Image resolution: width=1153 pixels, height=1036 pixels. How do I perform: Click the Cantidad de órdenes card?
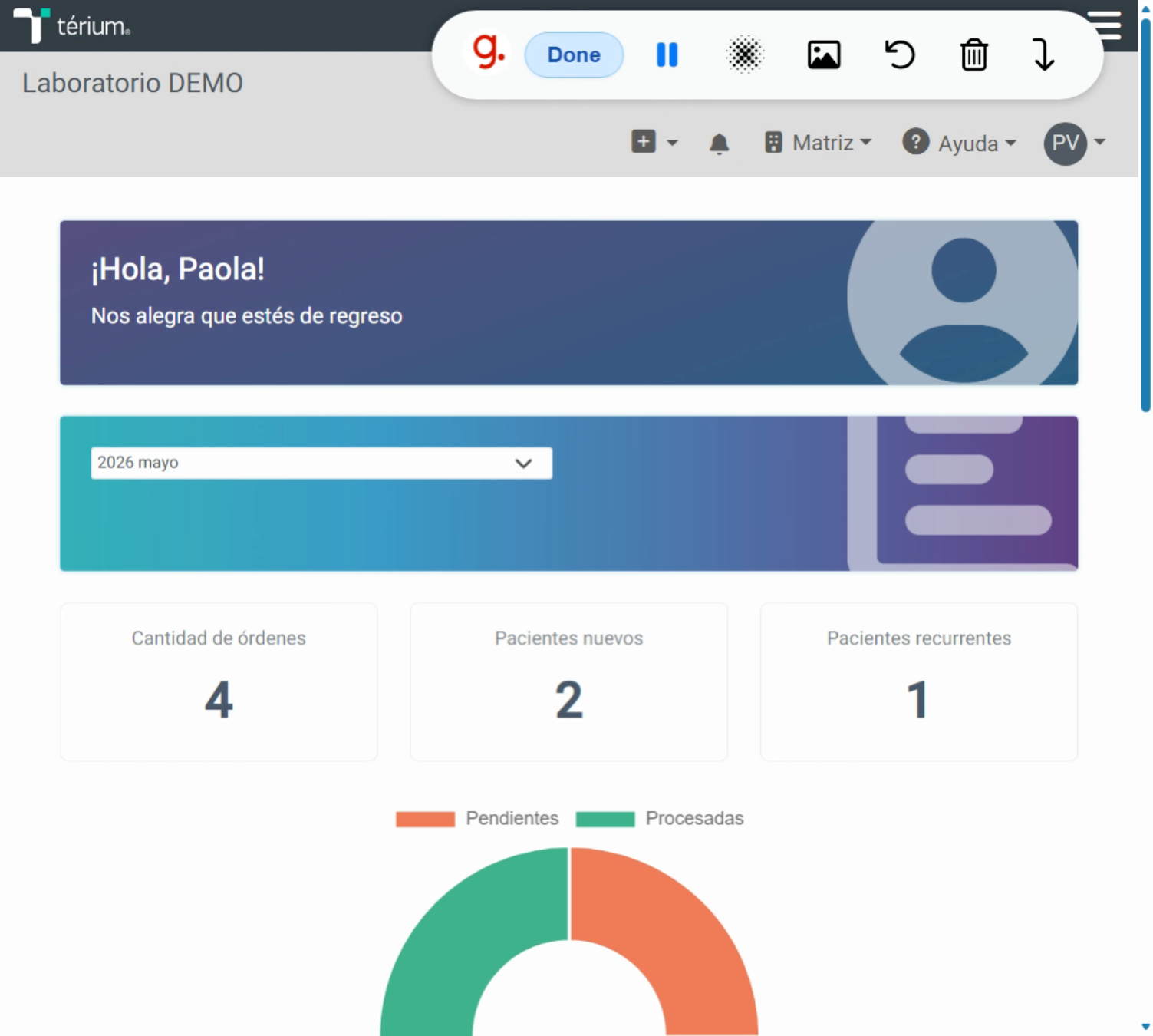219,681
